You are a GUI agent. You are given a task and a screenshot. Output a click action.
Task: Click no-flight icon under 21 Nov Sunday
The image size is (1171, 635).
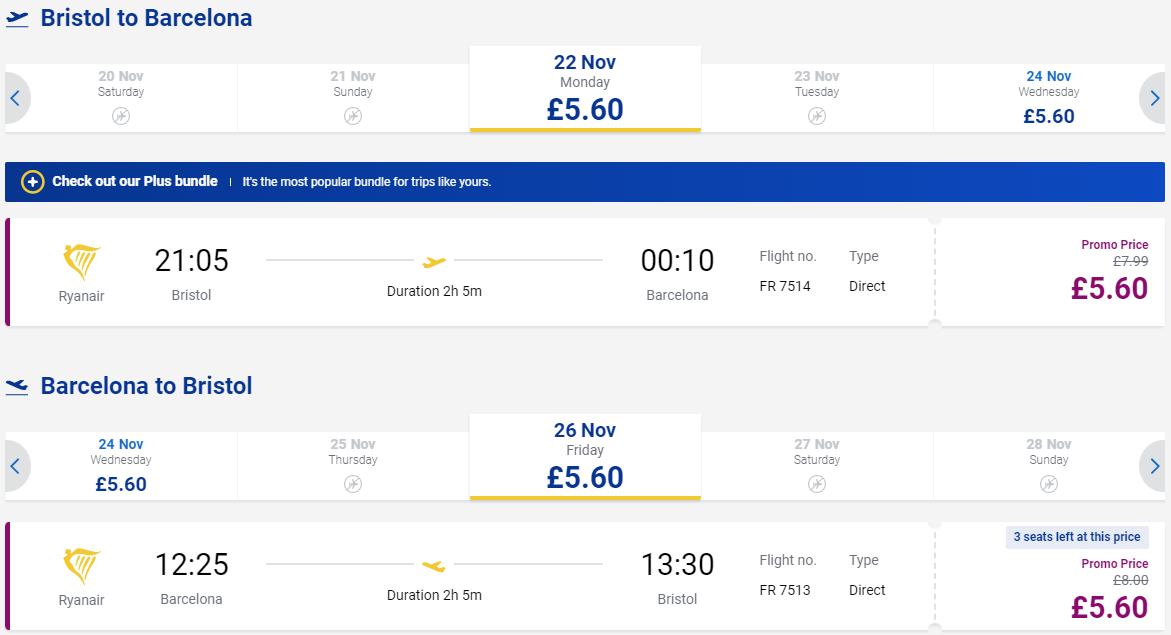coord(353,116)
